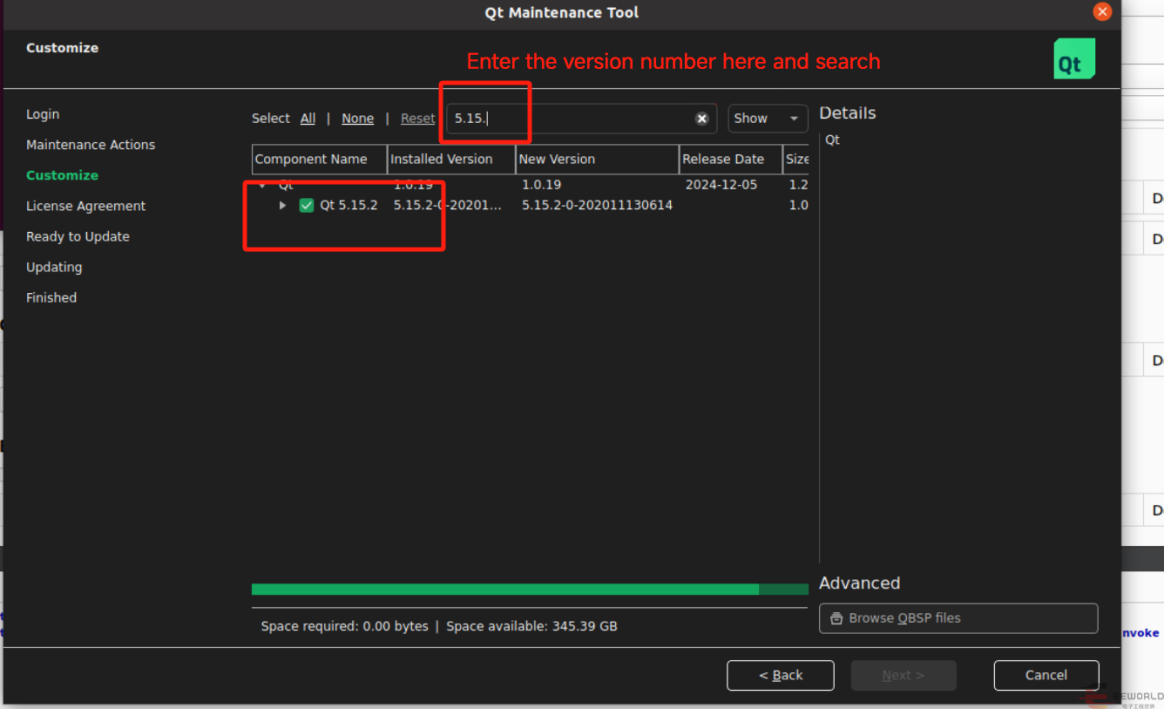Click the Select None link
This screenshot has width=1164, height=709.
(x=357, y=119)
